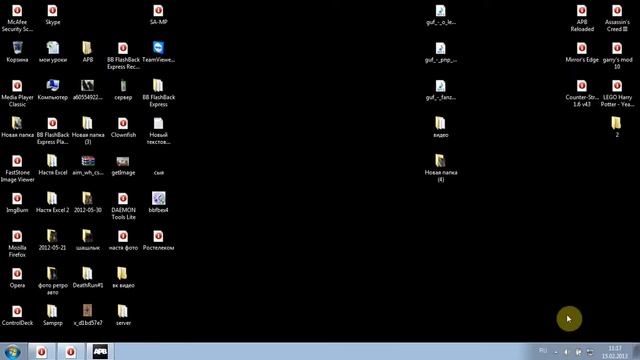Select the getImage picture file
The height and width of the screenshot is (360, 640).
click(x=123, y=165)
